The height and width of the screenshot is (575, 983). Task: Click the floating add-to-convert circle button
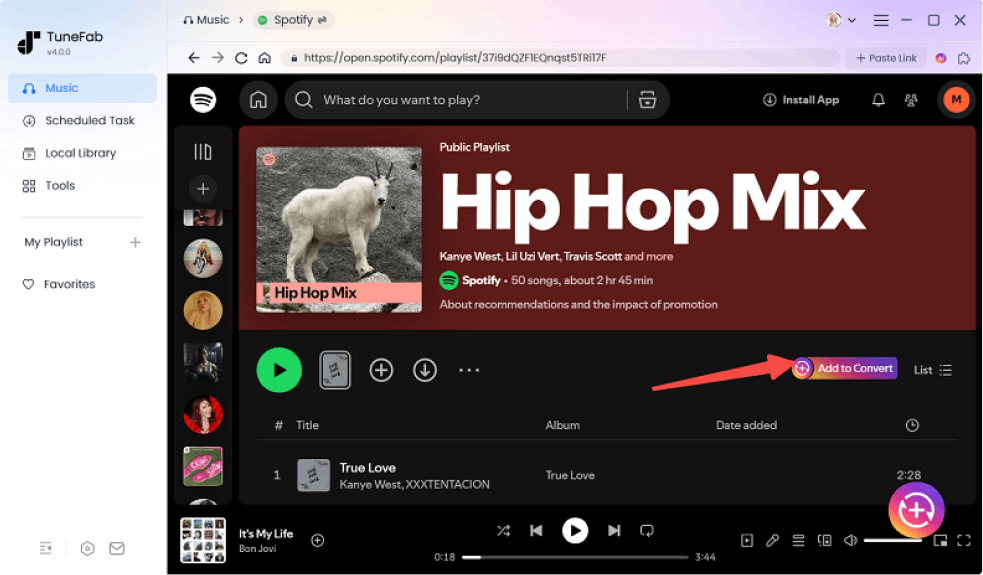pyautogui.click(x=916, y=510)
